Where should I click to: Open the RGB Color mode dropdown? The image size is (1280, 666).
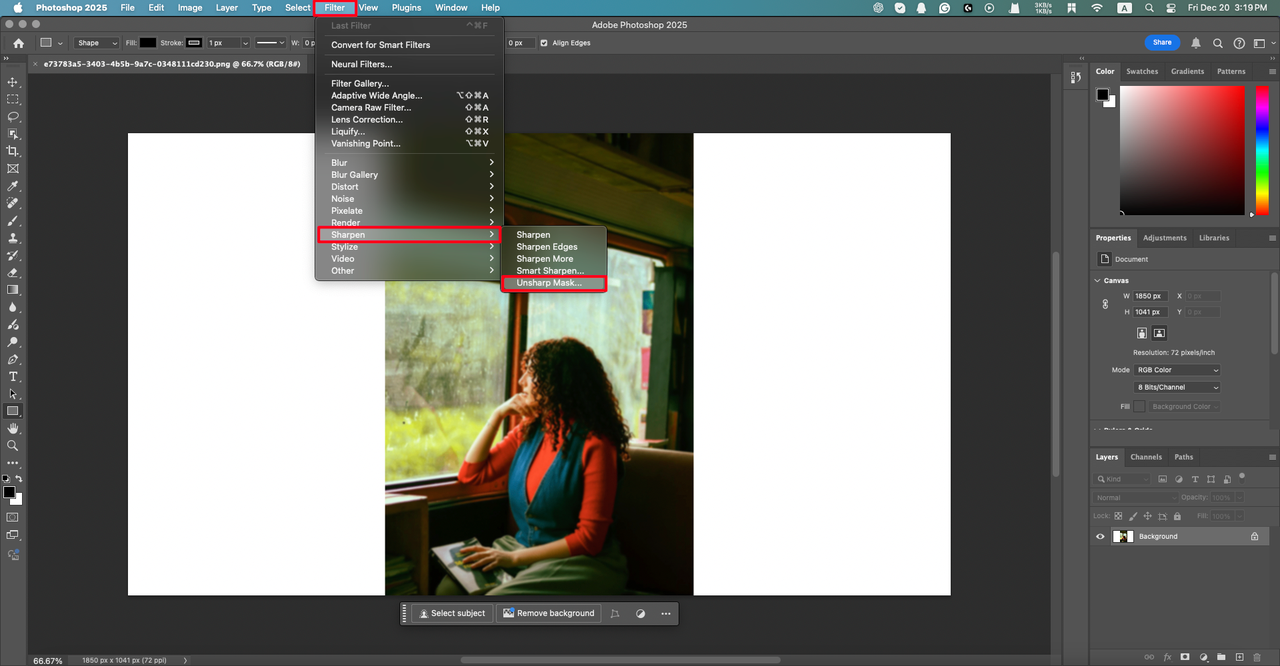1178,370
